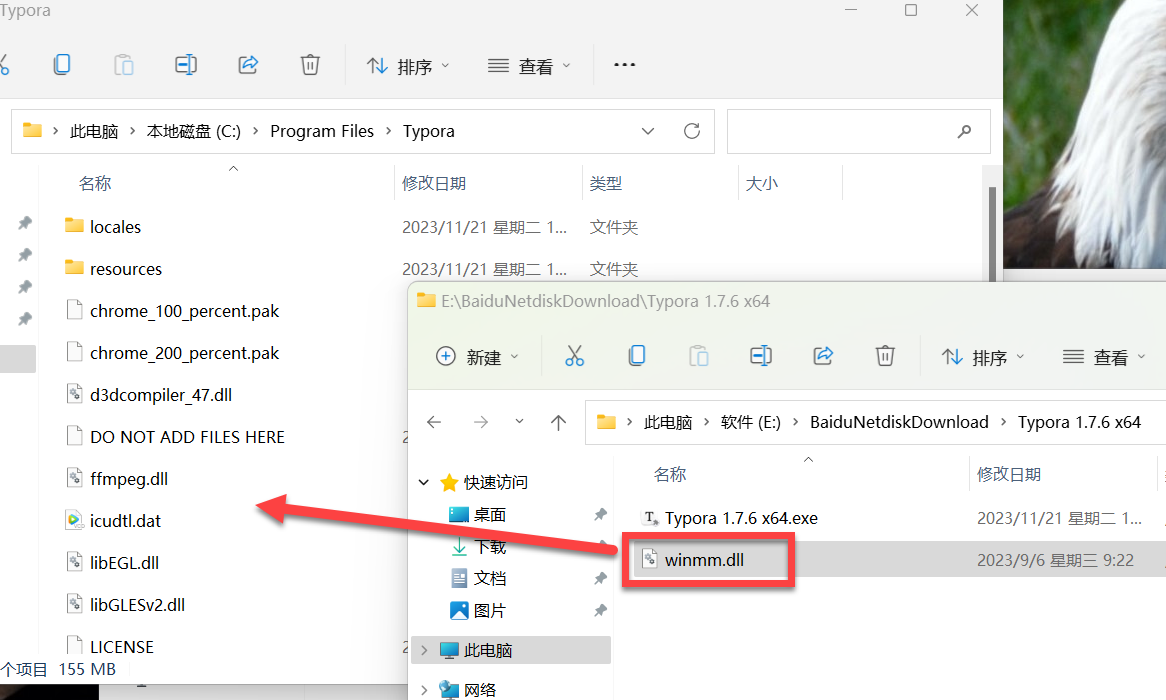The image size is (1166, 700).
Task: Open 文档 in quick access sidebar
Action: point(490,578)
